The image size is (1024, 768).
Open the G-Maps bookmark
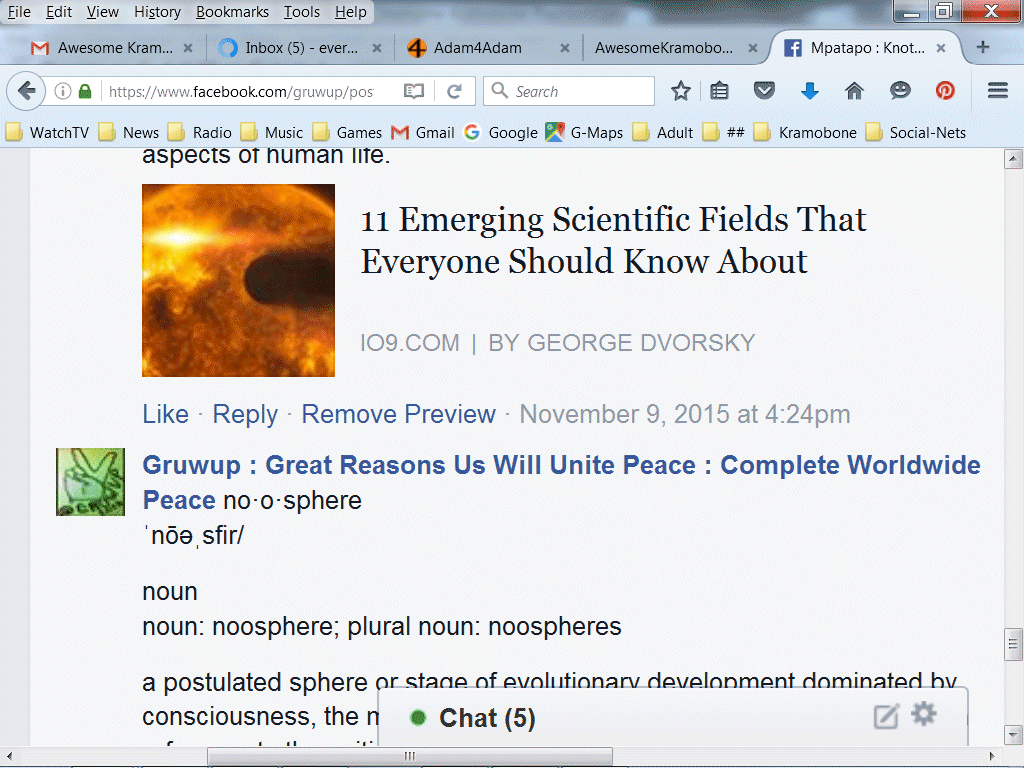584,133
